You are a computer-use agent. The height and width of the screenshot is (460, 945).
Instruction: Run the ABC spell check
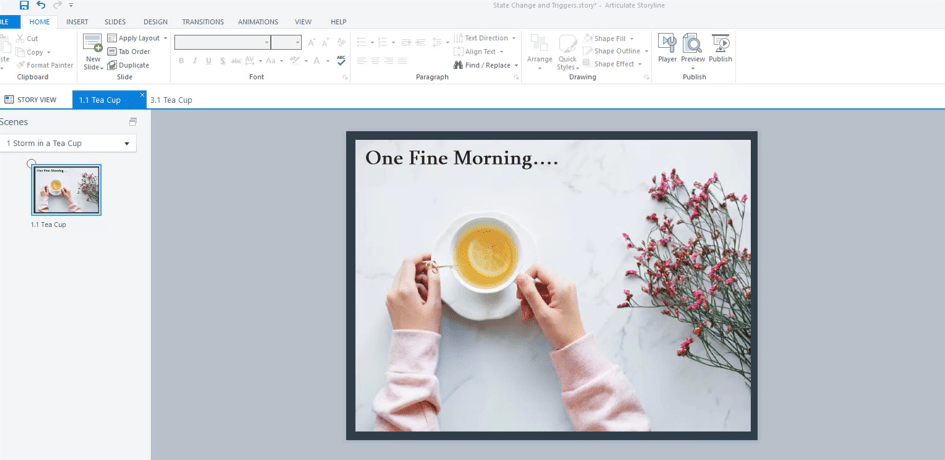click(341, 60)
